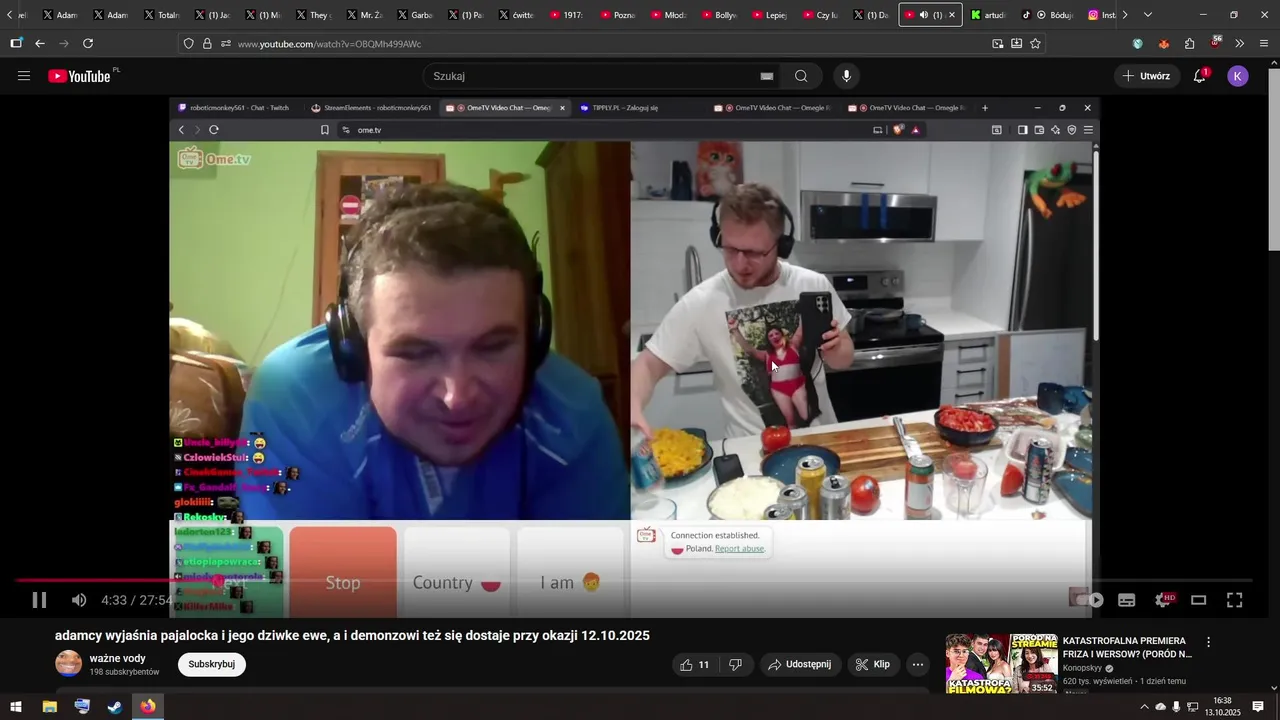The width and height of the screenshot is (1280, 720).
Task: Open picture-in-picture from address bar
Action: tap(998, 44)
